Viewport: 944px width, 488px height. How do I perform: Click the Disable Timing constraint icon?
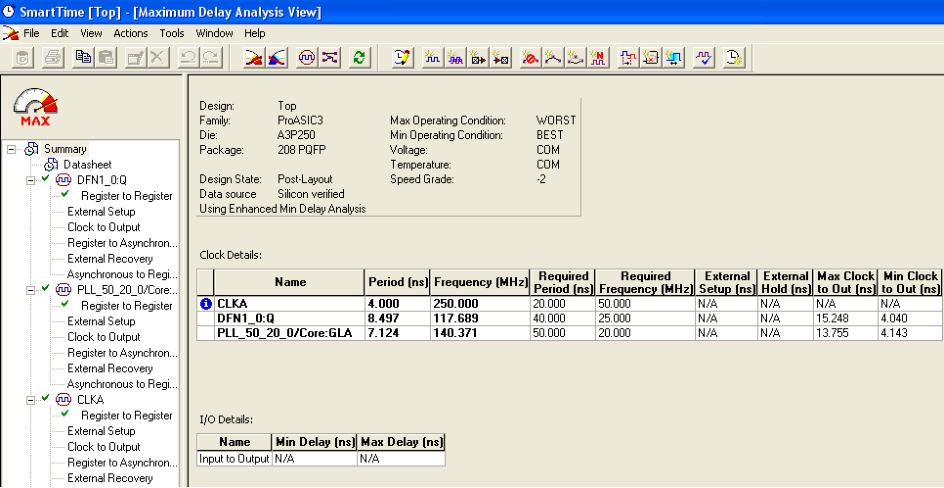pos(650,58)
